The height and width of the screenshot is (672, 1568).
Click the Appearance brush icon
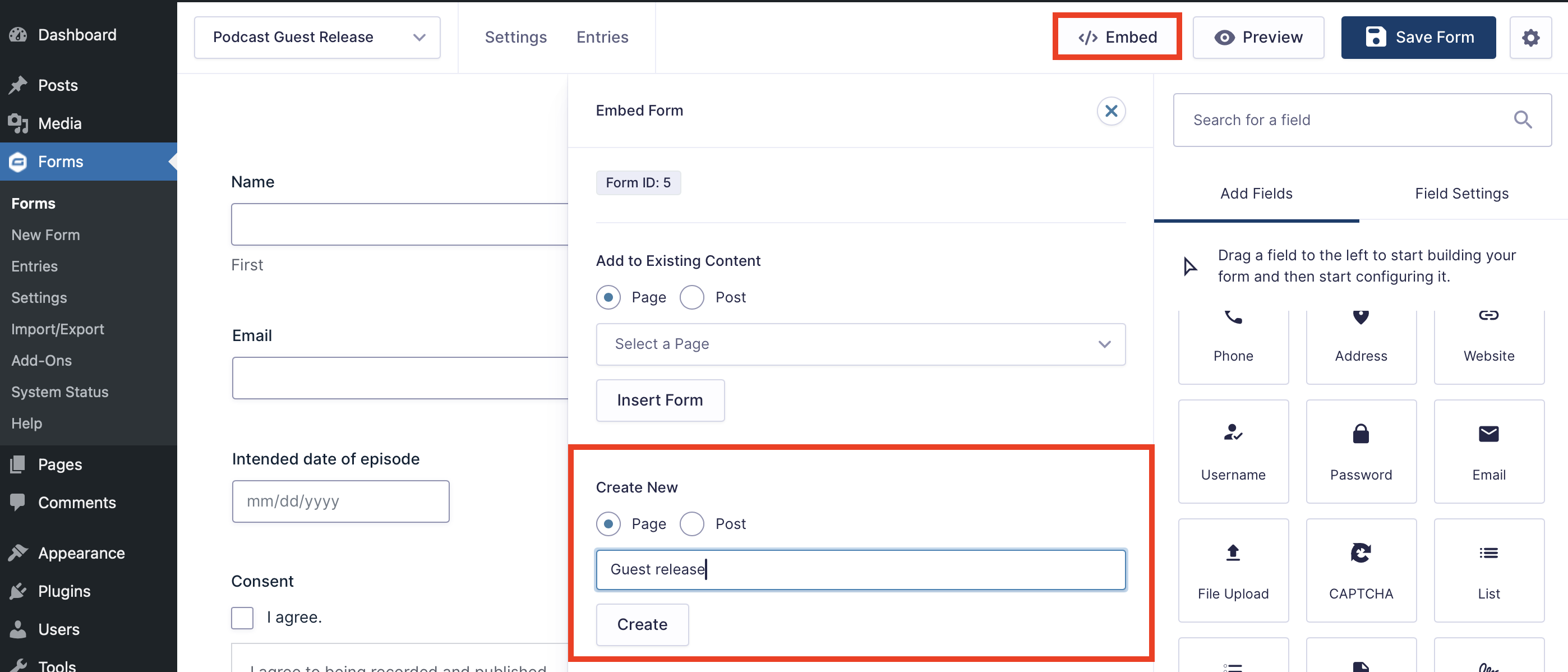tap(19, 553)
